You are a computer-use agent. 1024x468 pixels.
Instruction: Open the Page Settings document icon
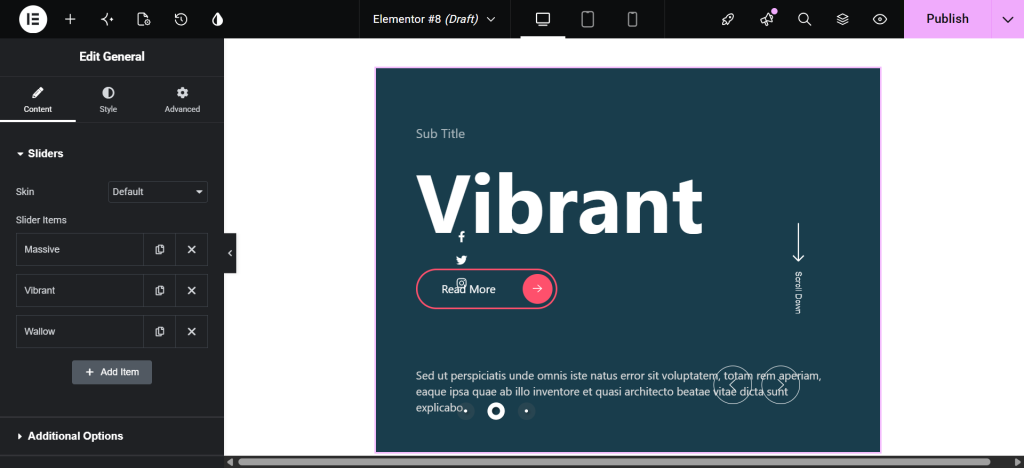[x=144, y=19]
